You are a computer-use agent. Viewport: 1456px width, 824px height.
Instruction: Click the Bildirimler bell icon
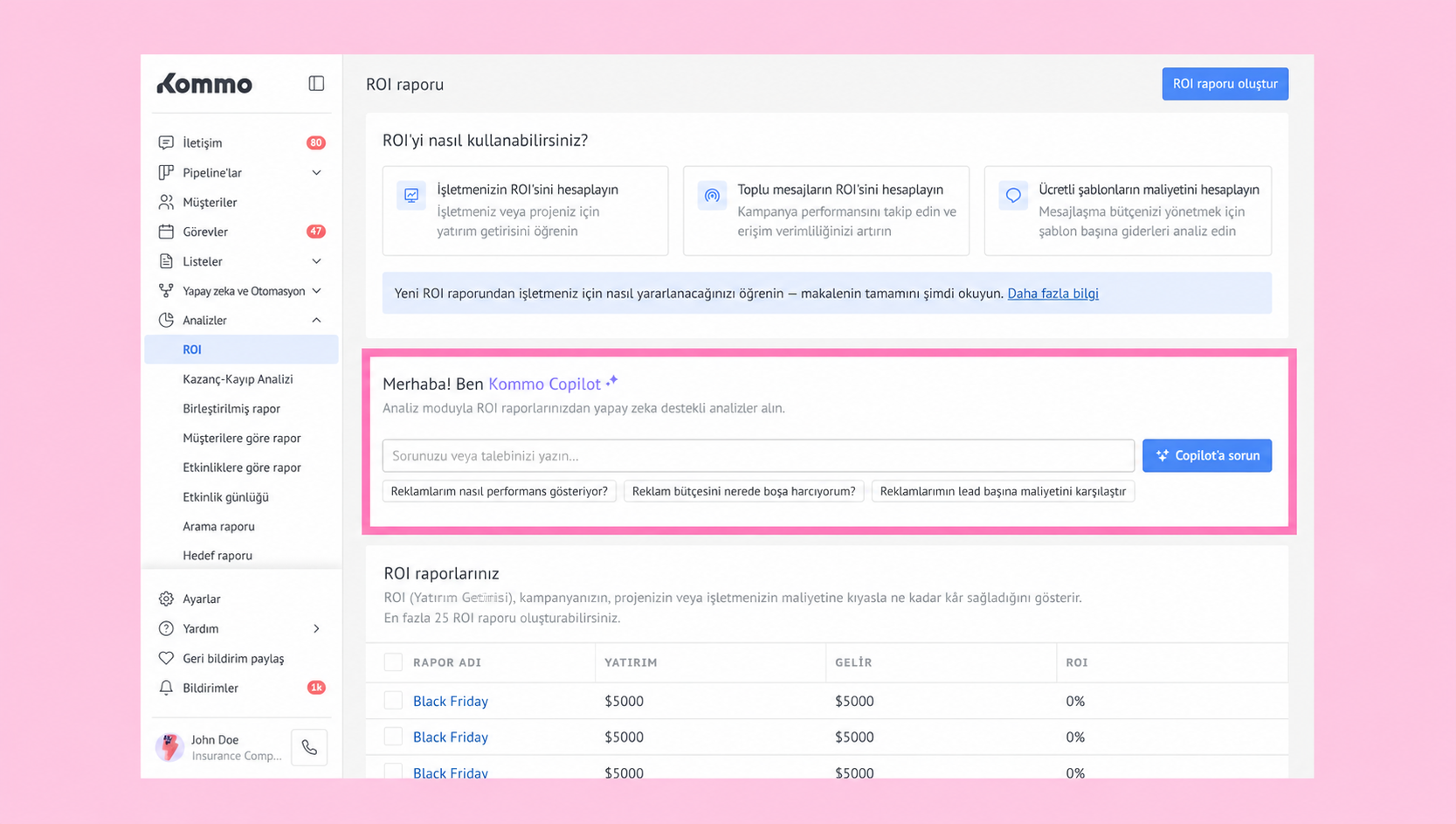pyautogui.click(x=166, y=688)
